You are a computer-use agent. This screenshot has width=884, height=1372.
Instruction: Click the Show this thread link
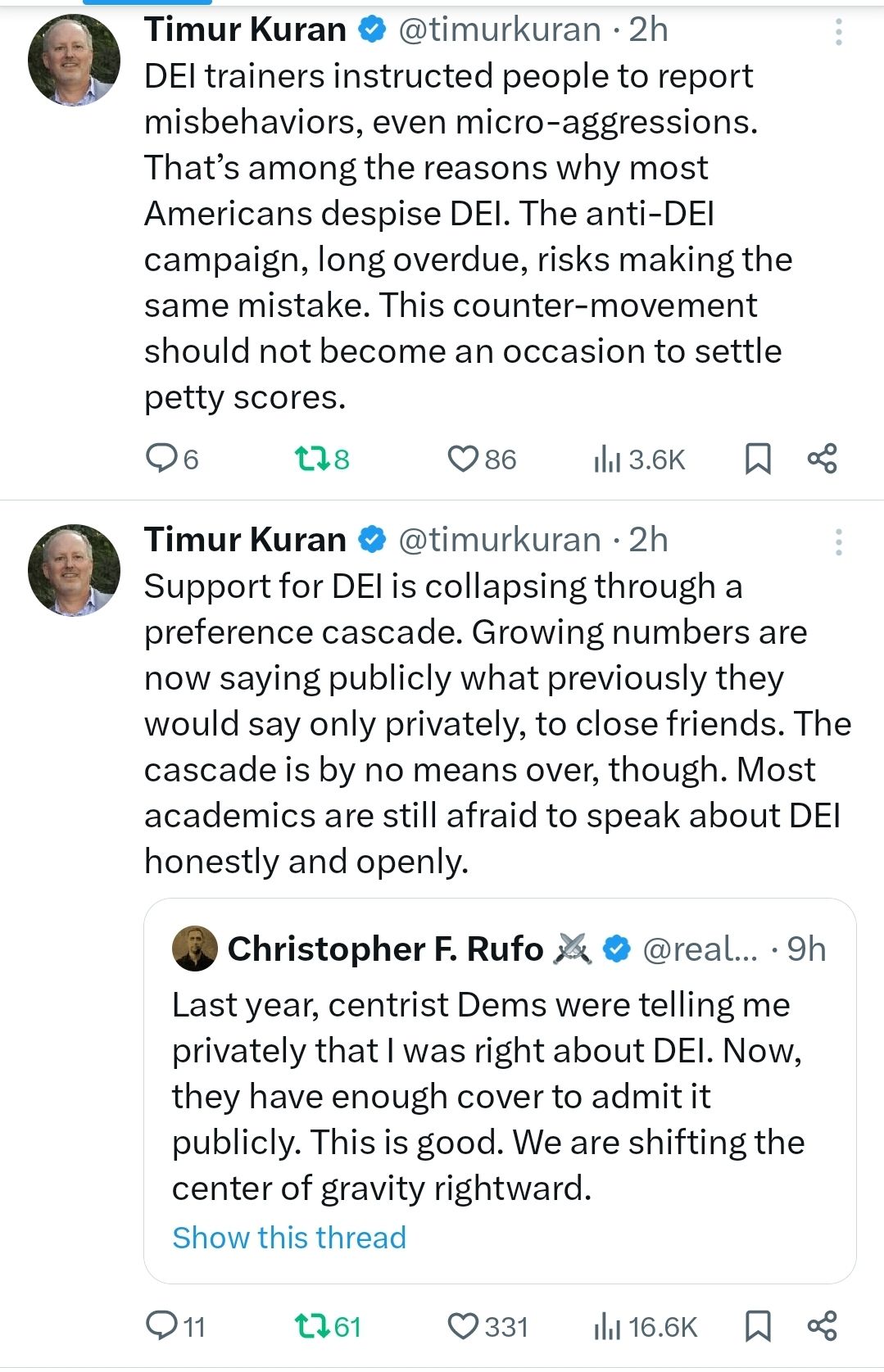pyautogui.click(x=288, y=1238)
